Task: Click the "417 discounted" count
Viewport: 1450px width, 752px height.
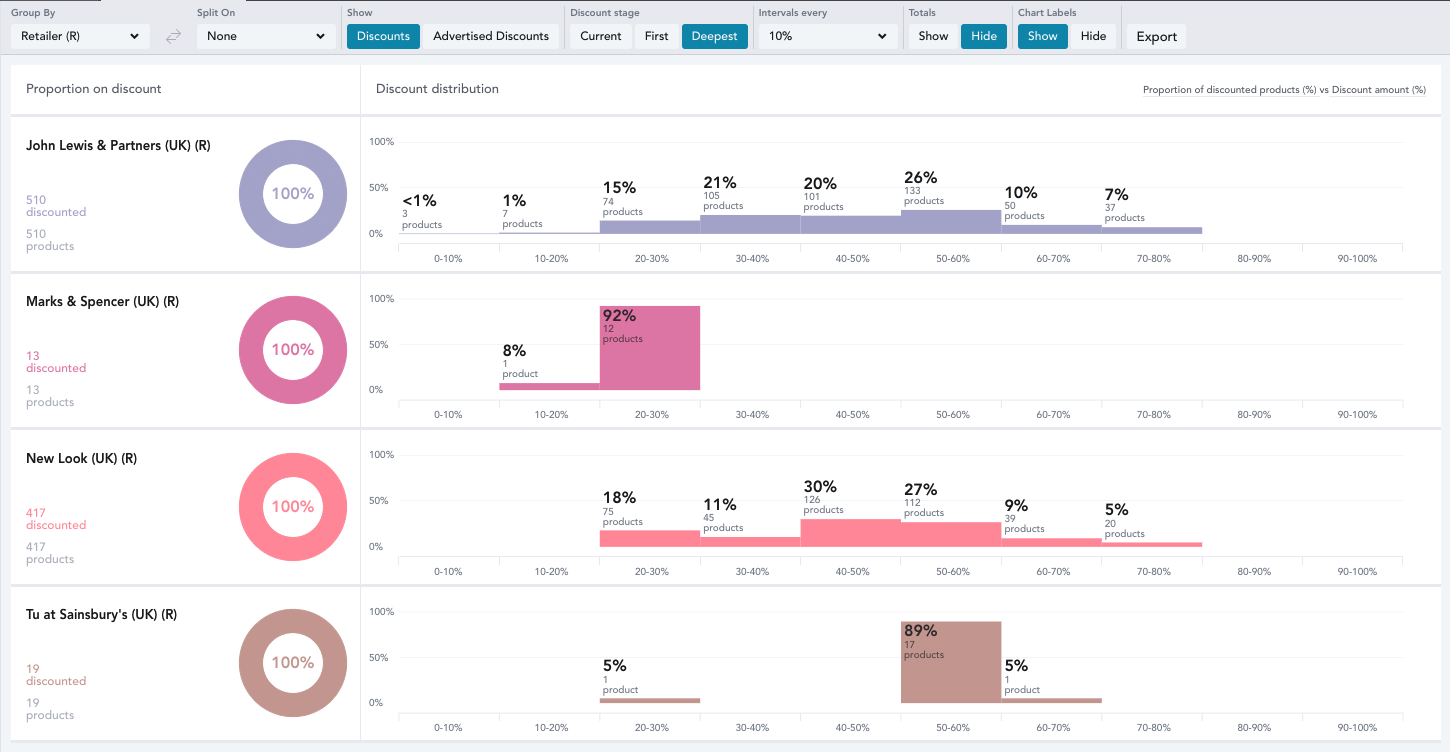Action: click(x=56, y=519)
